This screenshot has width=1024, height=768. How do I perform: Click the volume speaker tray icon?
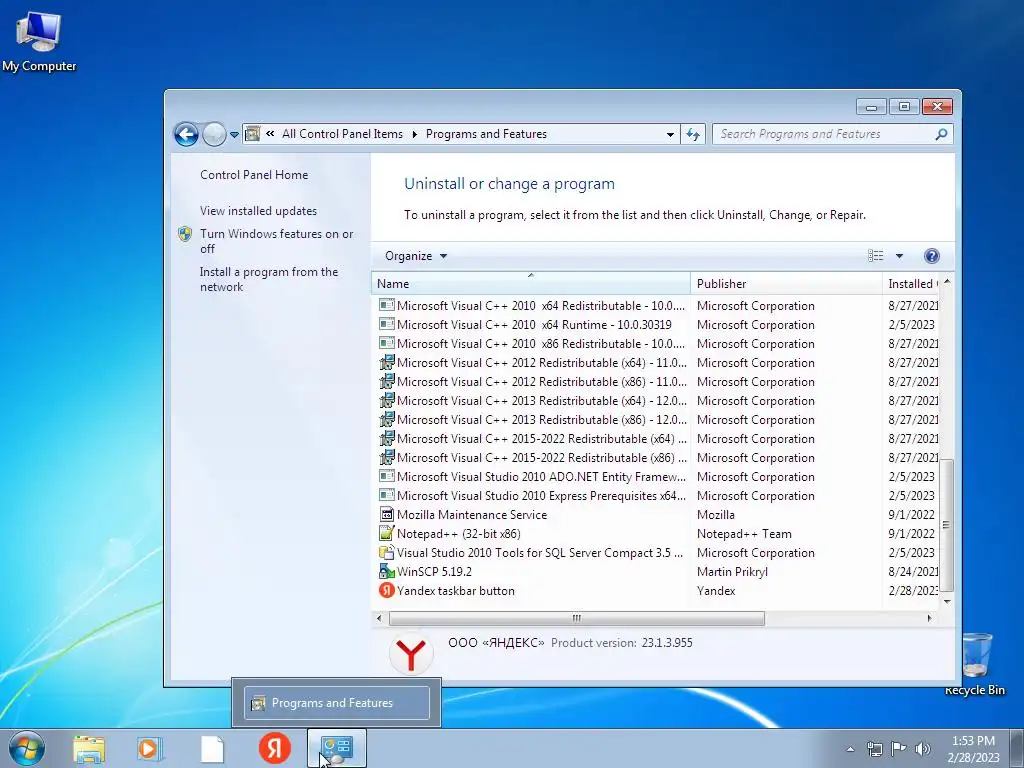click(x=922, y=749)
